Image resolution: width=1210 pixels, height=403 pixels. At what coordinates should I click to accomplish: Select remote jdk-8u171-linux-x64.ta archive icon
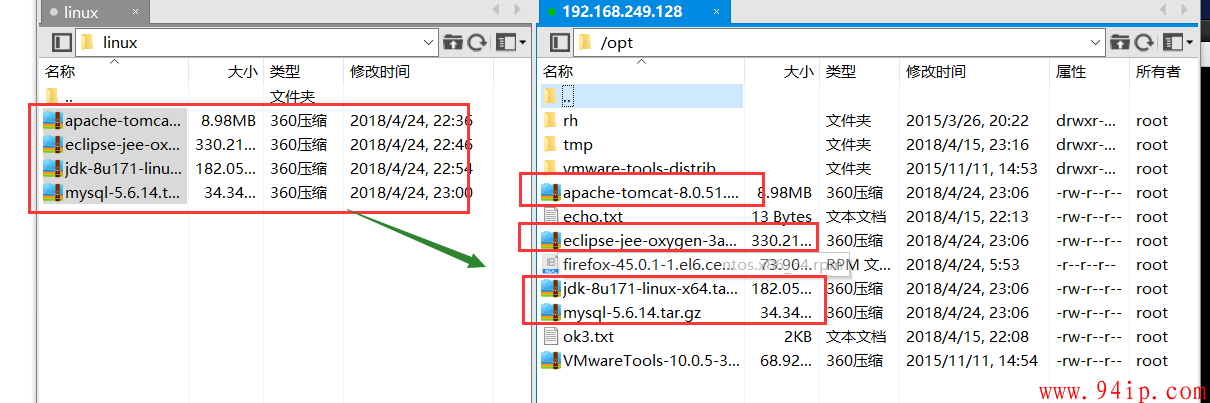pyautogui.click(x=550, y=288)
